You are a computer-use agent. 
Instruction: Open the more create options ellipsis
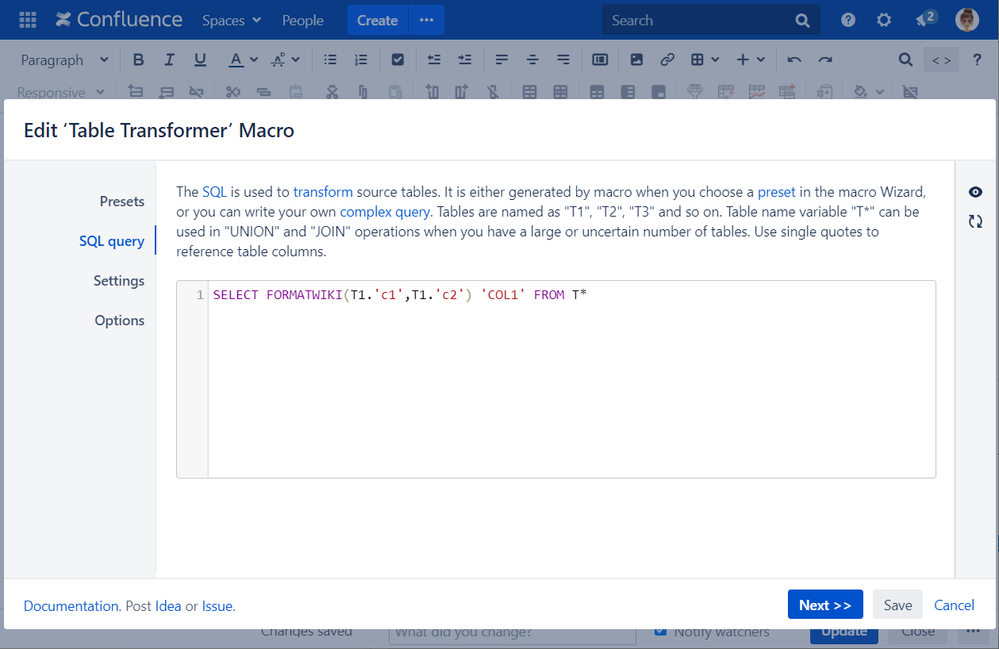coord(426,20)
